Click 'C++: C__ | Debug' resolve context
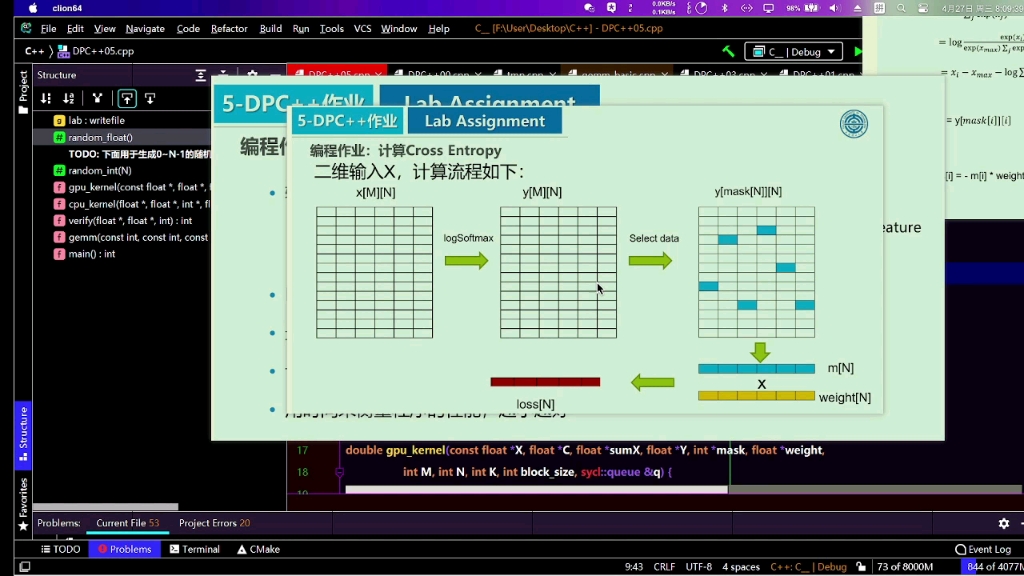This screenshot has width=1024, height=576. point(808,567)
